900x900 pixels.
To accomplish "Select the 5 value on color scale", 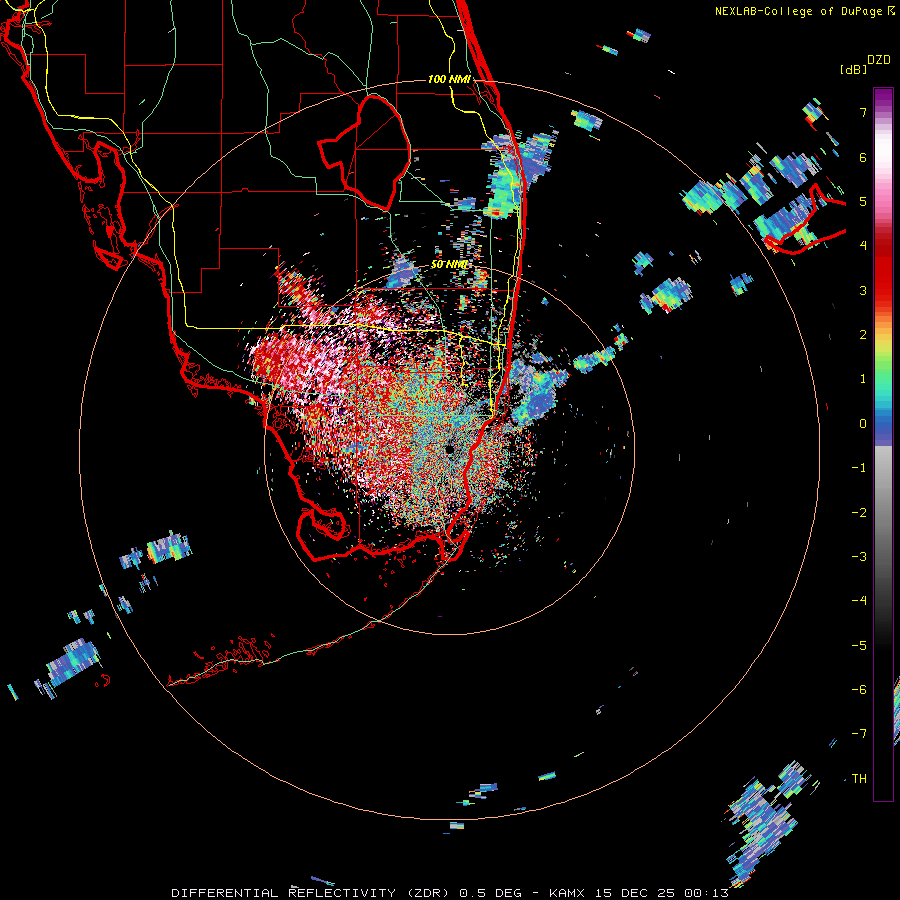I will 863,201.
